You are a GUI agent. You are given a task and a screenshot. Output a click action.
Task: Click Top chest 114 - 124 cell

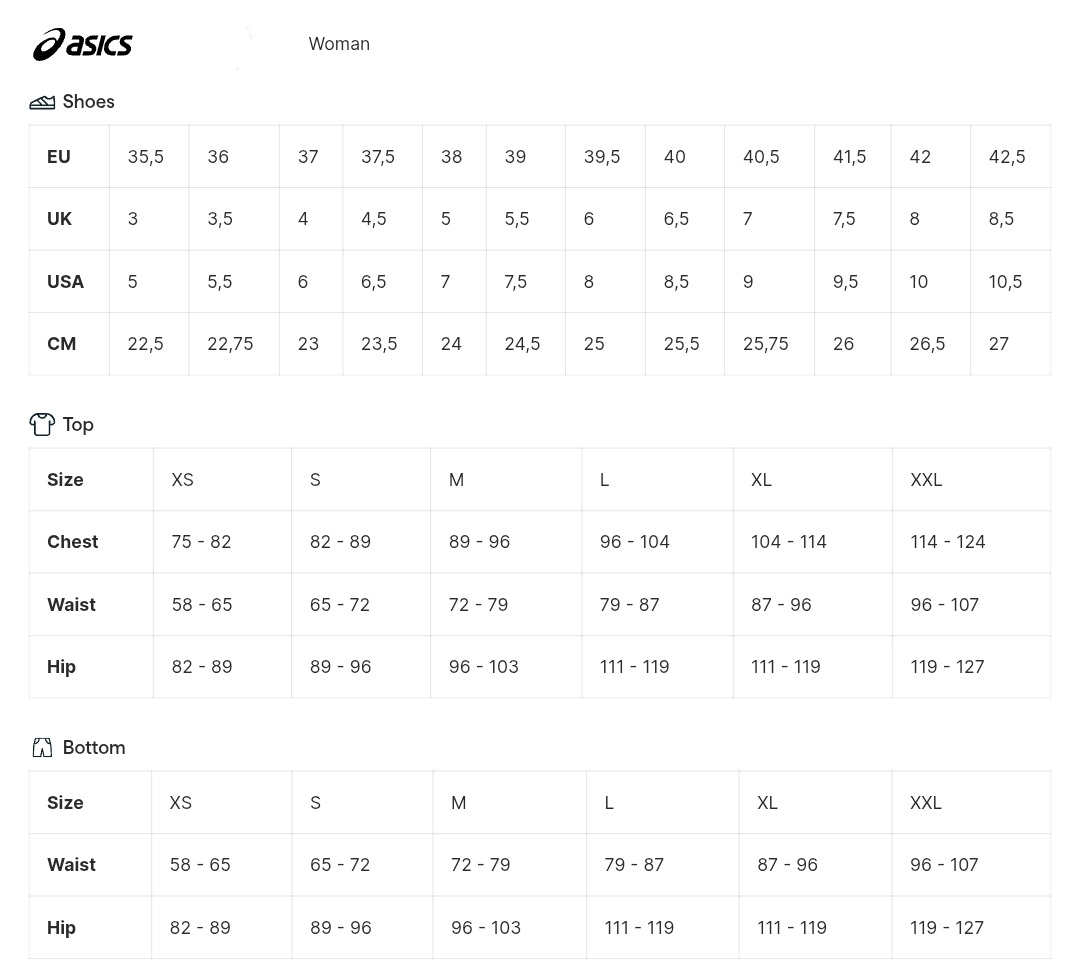(x=972, y=542)
